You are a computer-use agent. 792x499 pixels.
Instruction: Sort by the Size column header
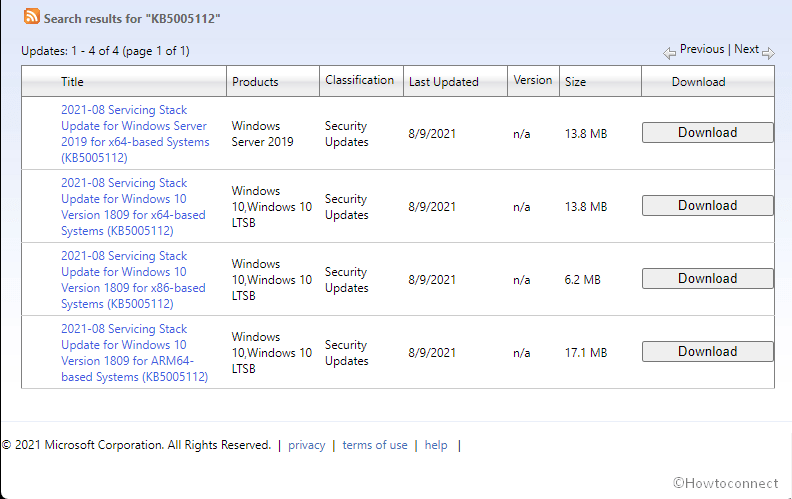coord(575,82)
